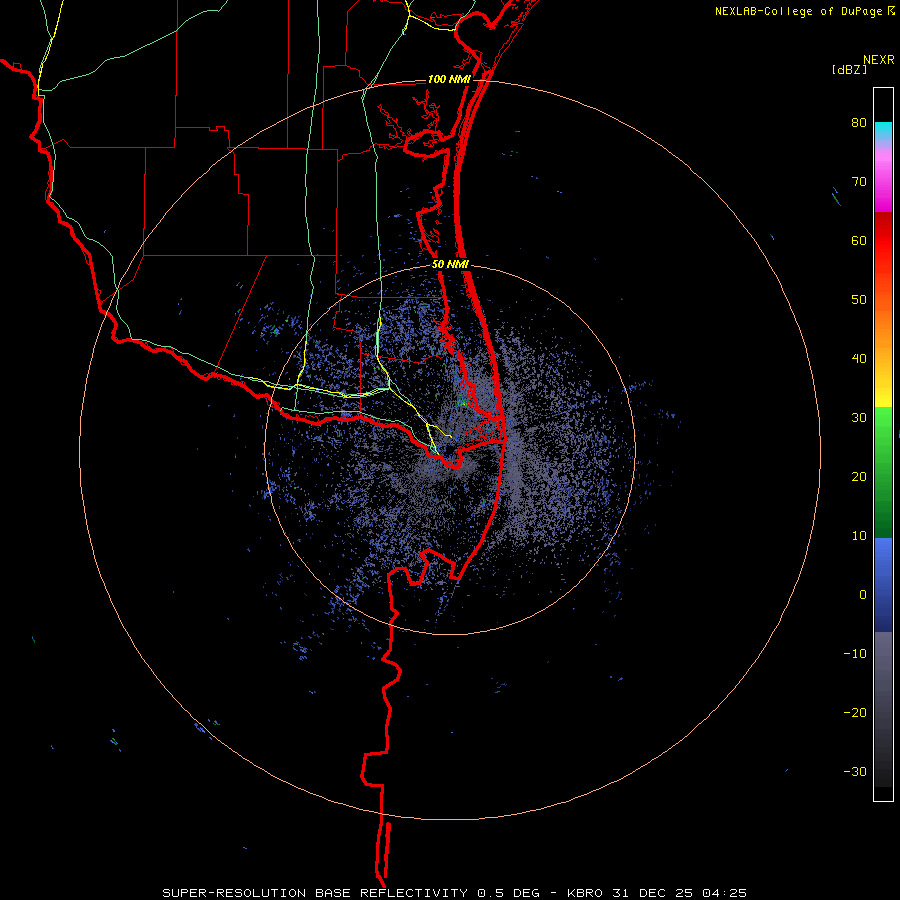Click the cyan top segment of color scale

coord(883,131)
